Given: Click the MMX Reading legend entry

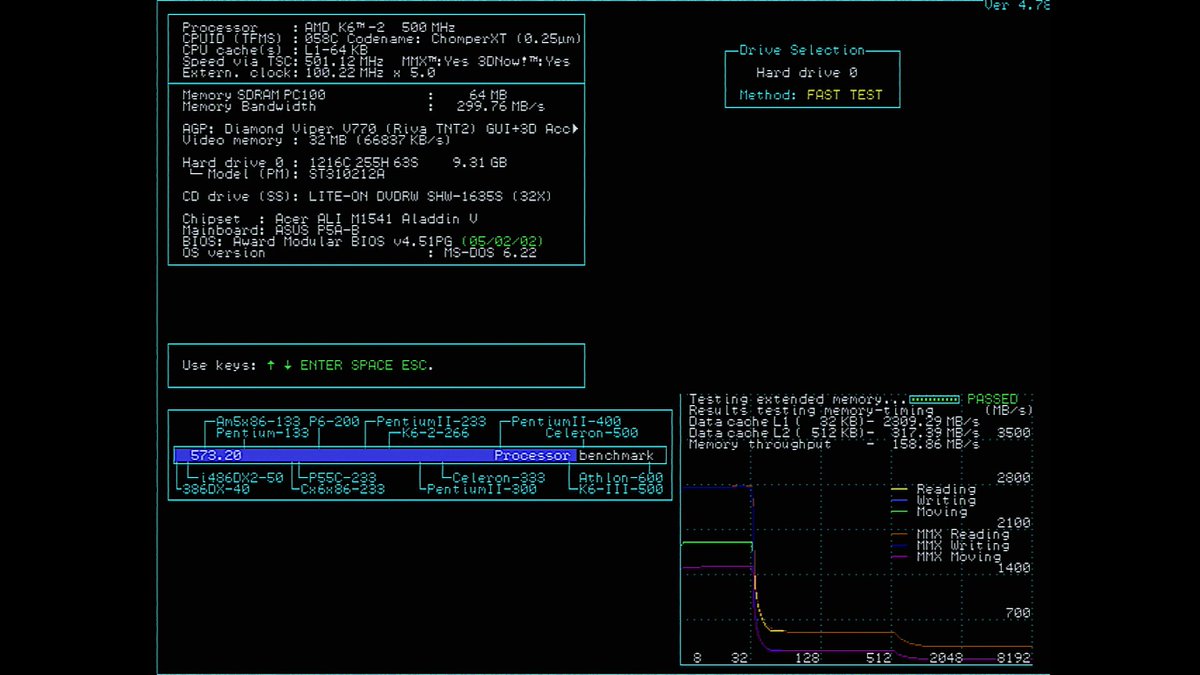Looking at the screenshot, I should 950,534.
